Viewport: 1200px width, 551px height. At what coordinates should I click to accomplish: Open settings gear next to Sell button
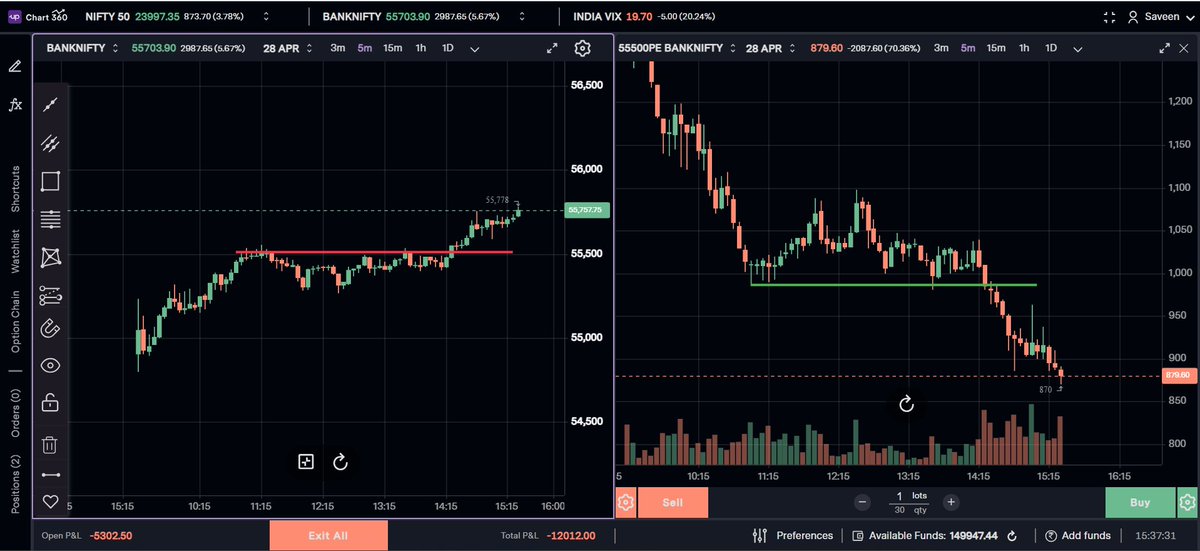(x=626, y=502)
